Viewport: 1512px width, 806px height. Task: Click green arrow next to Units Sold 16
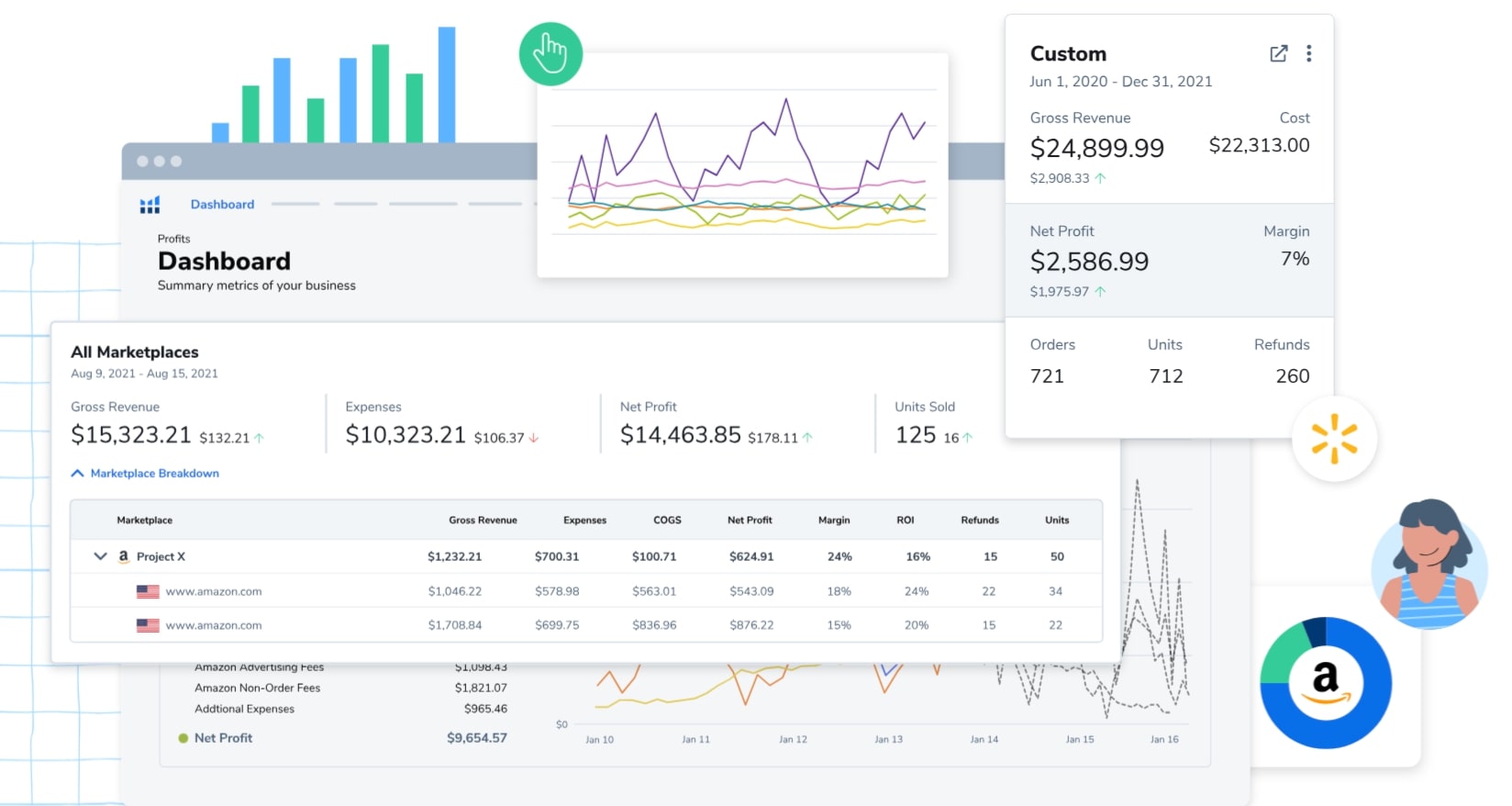tap(967, 439)
